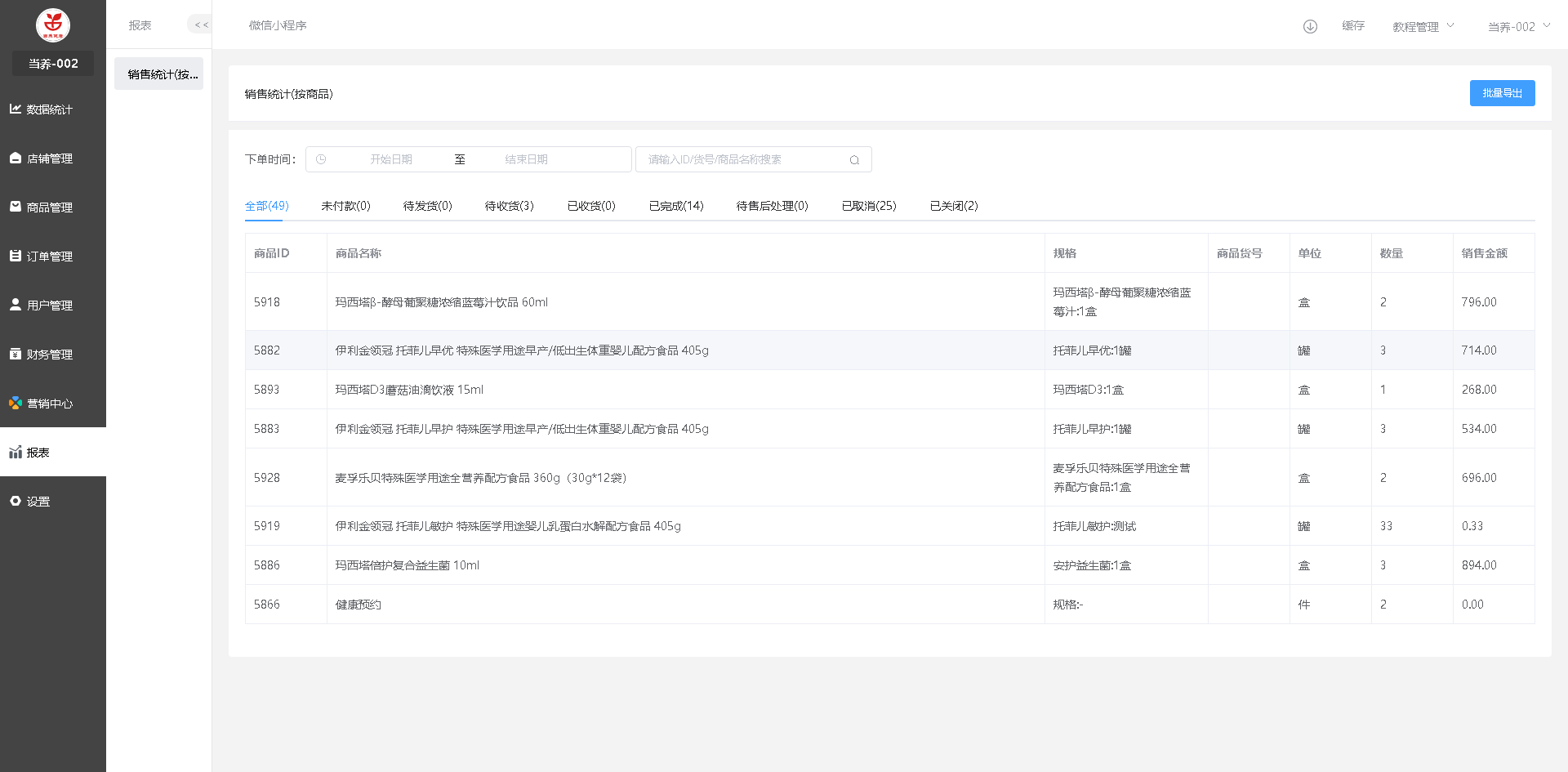
Task: Click the download icon in top bar
Action: tap(1310, 26)
